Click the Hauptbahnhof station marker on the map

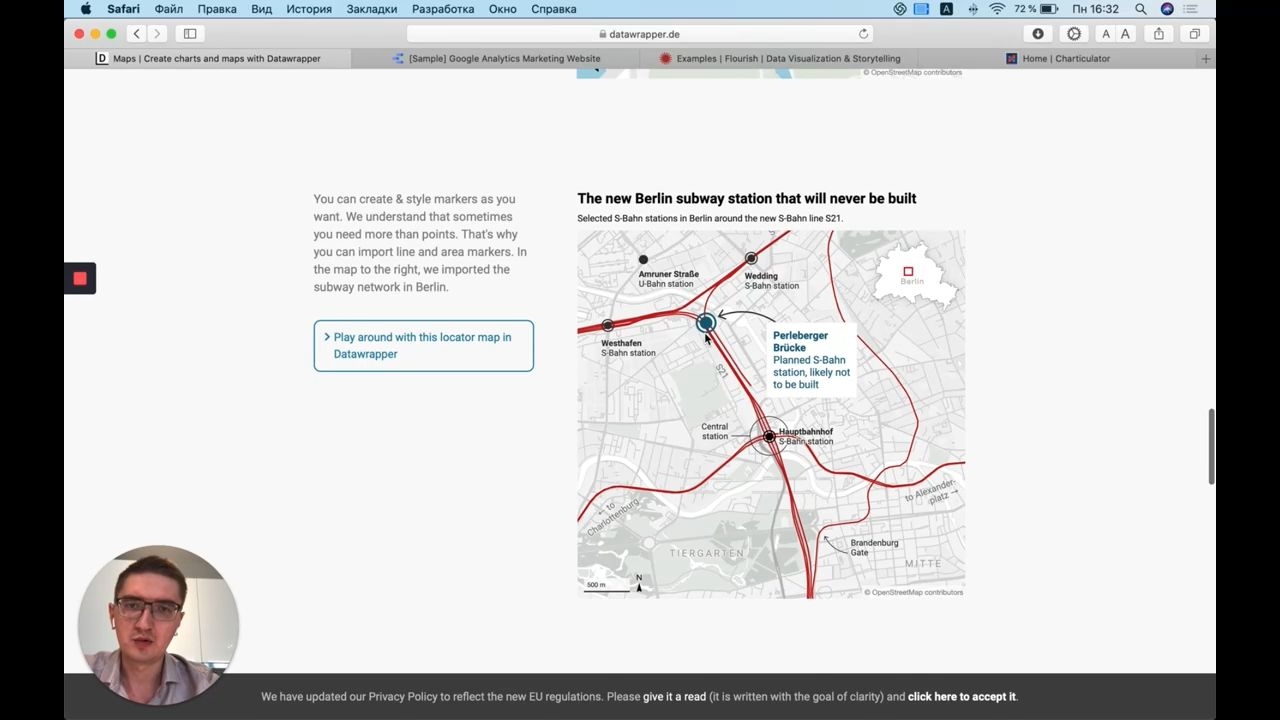[768, 436]
